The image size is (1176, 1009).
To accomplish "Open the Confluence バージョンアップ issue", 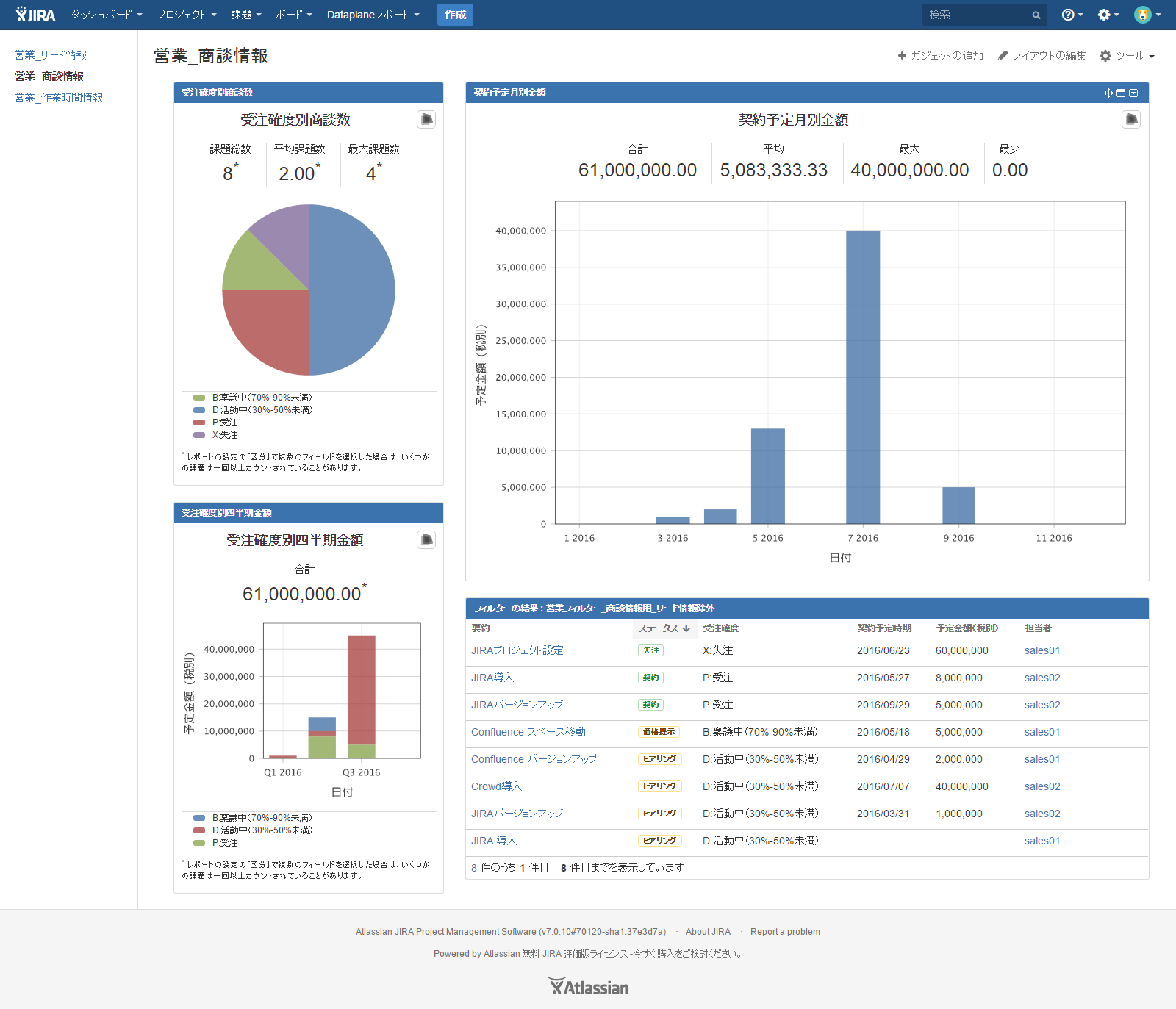I will pyautogui.click(x=534, y=759).
